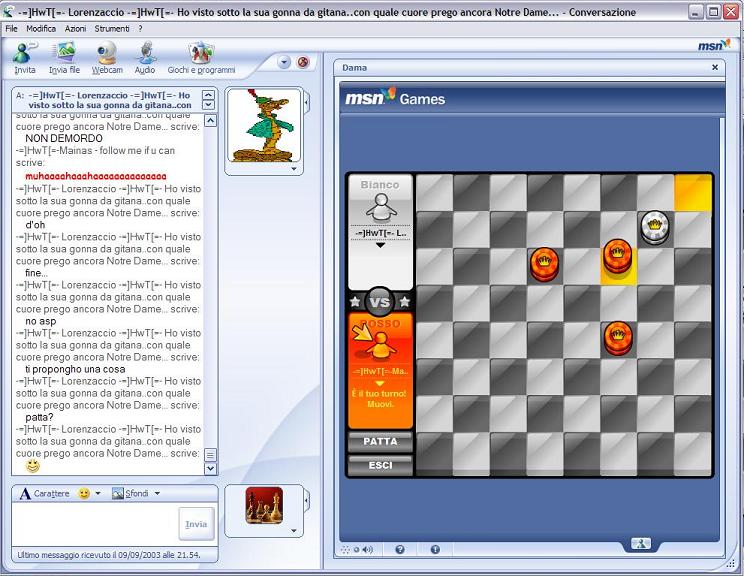This screenshot has height=576, width=744.
Task: Start an Audio conversation
Action: point(145,58)
